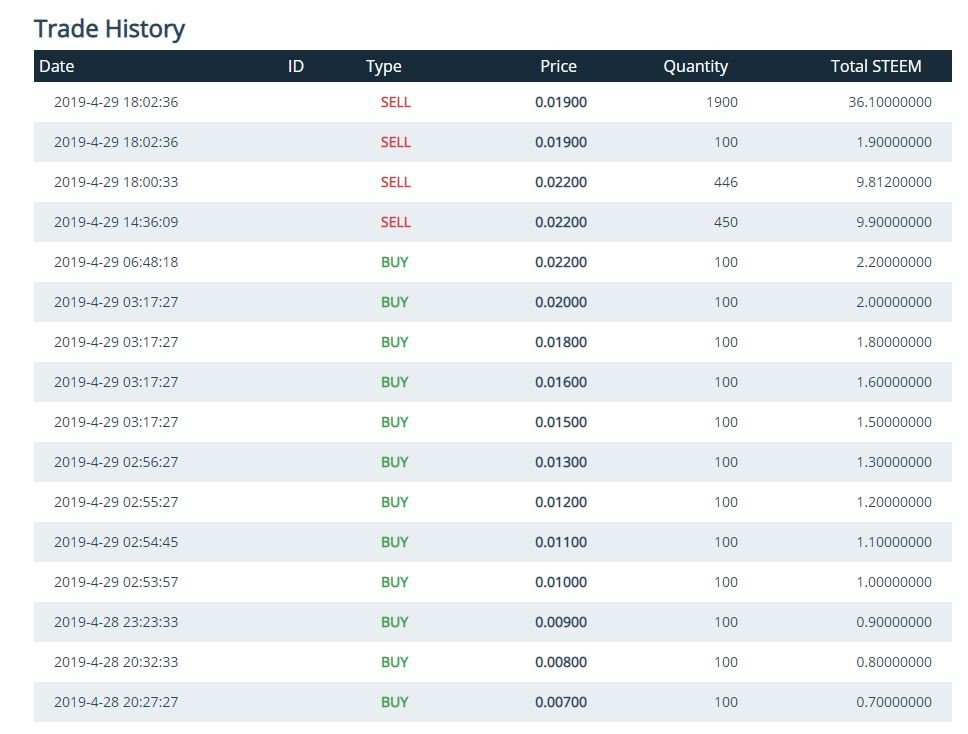Click the date 2019-4-29 06:48:18
Viewport: 968px width, 734px height.
[116, 262]
